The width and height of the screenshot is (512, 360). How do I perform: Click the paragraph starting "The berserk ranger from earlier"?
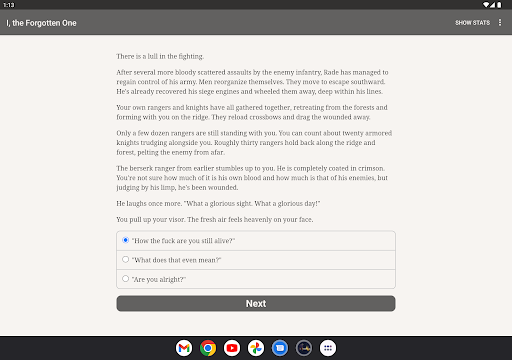[x=252, y=178]
